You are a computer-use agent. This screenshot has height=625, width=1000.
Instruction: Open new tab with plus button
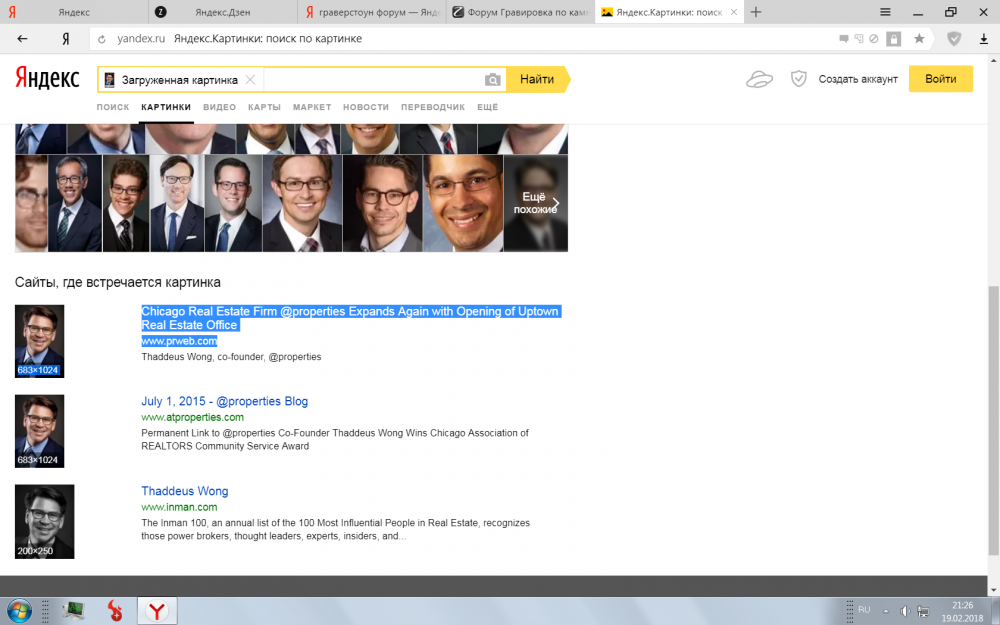coord(756,12)
